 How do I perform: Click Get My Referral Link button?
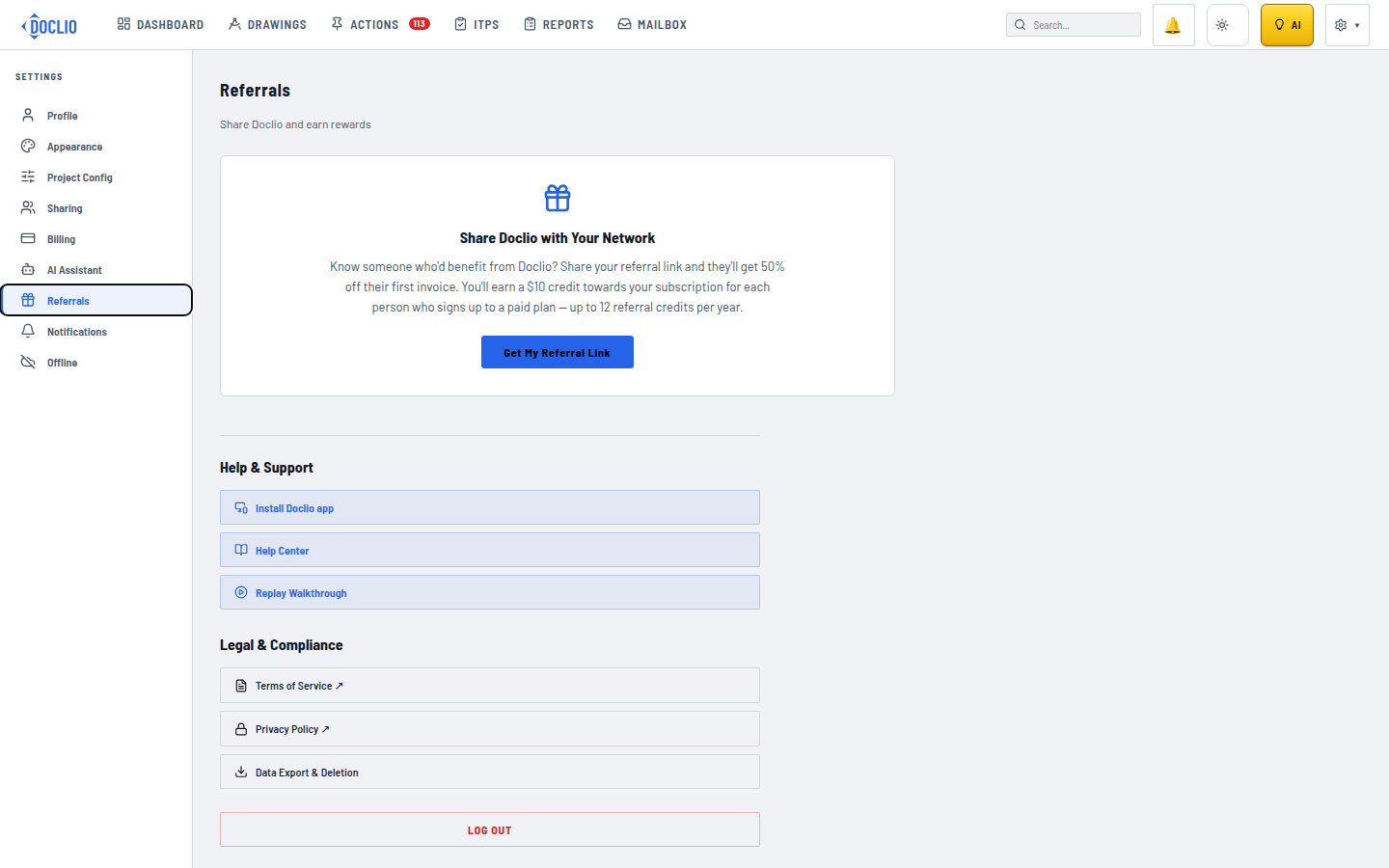[x=558, y=352]
